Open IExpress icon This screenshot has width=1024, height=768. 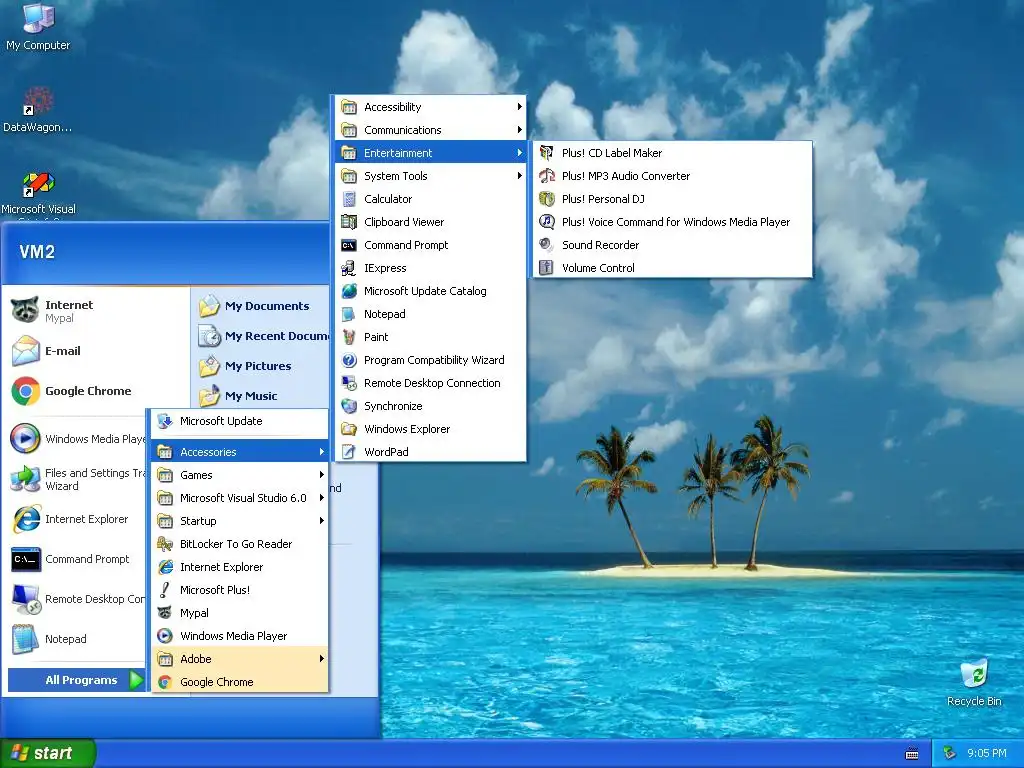[349, 268]
